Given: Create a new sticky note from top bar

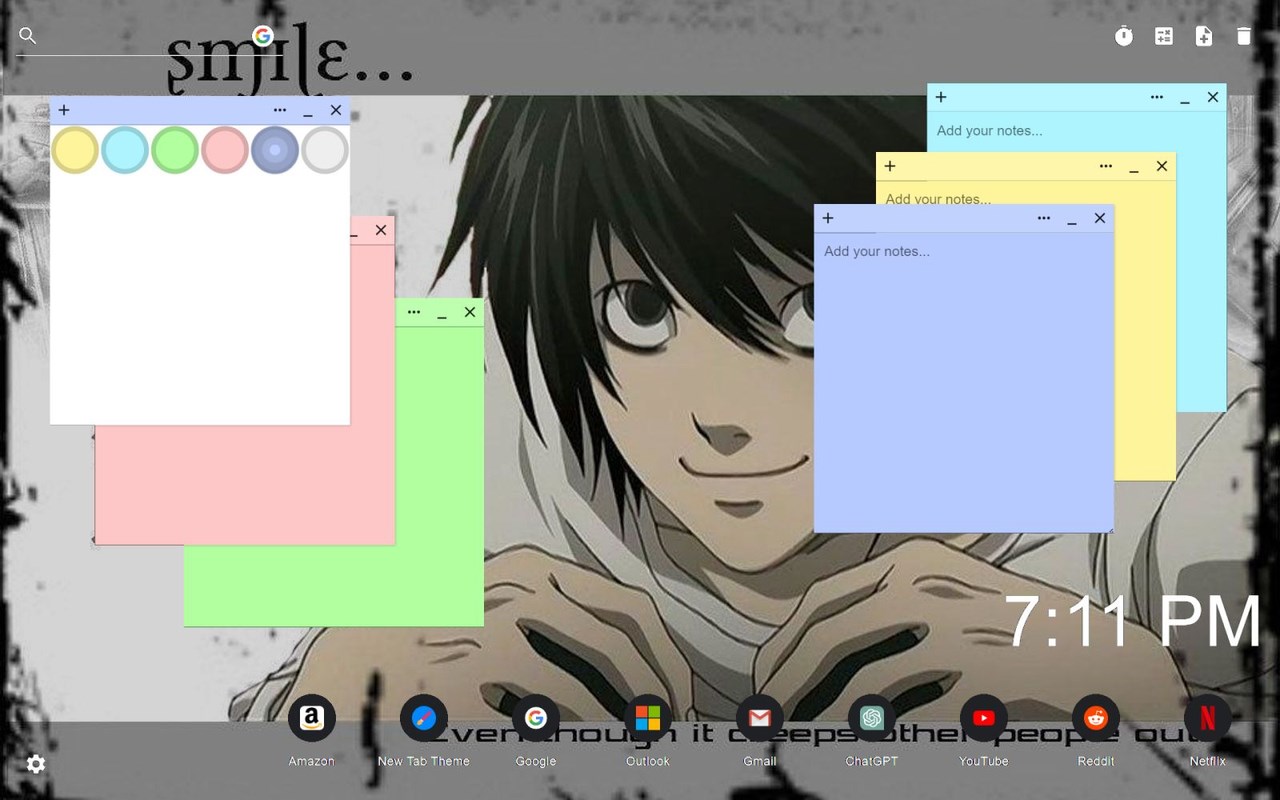Looking at the screenshot, I should coord(1204,37).
